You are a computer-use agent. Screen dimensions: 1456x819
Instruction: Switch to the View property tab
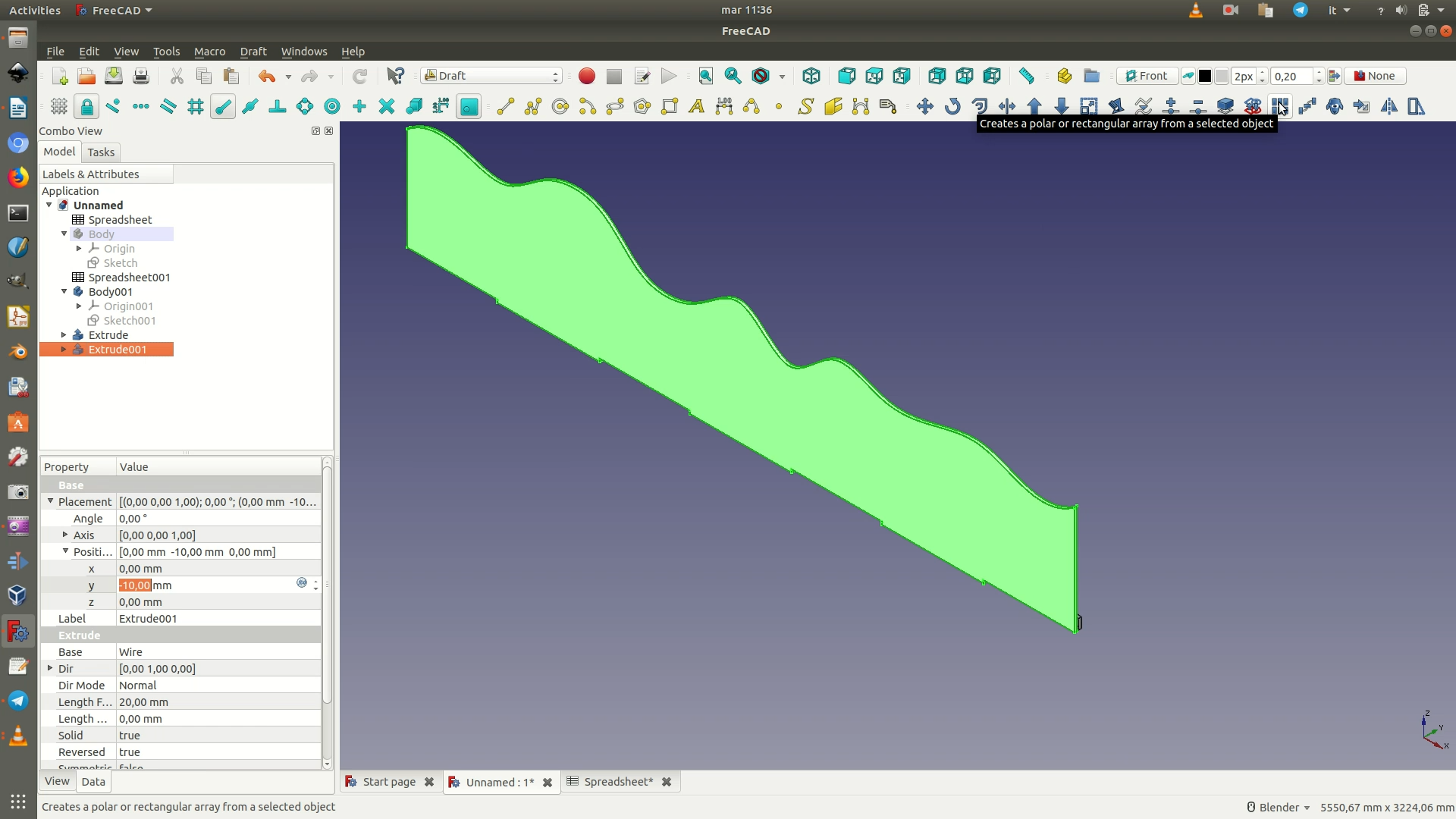(57, 781)
